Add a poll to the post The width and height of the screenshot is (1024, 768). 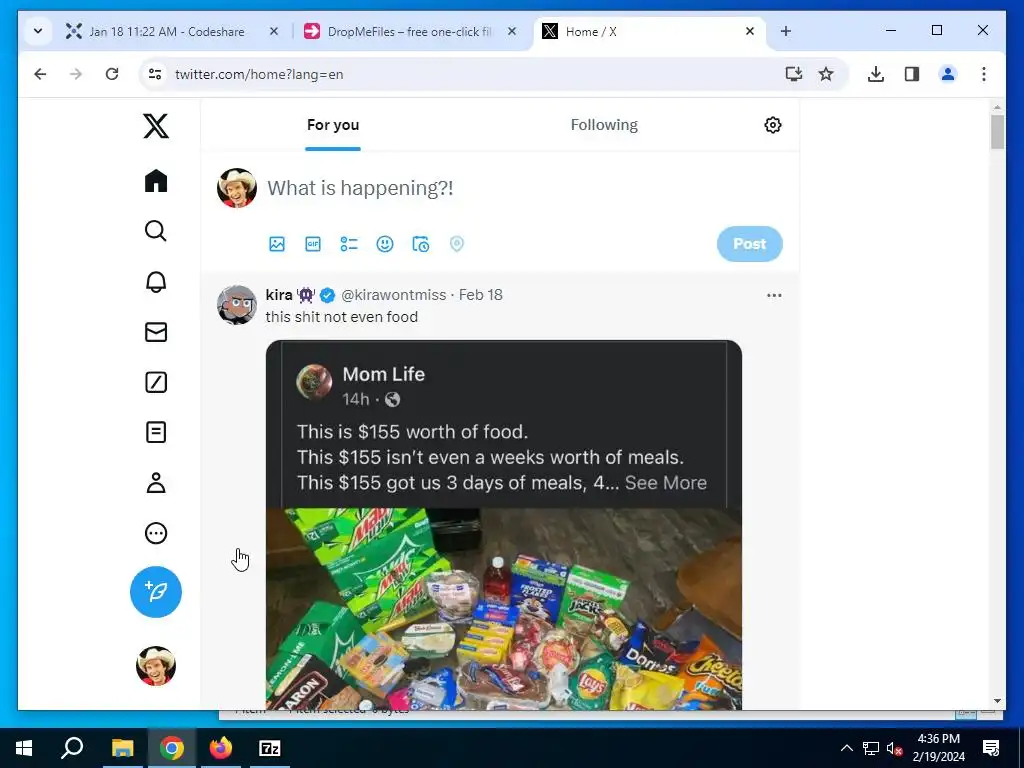(349, 244)
